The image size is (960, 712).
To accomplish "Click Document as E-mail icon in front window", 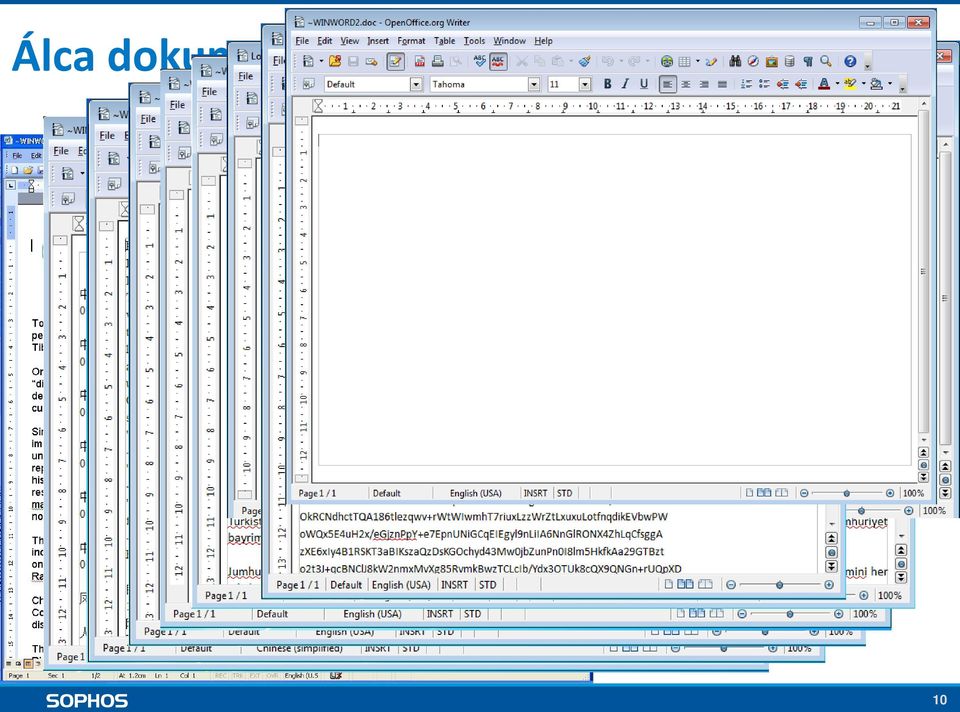I will coord(371,61).
